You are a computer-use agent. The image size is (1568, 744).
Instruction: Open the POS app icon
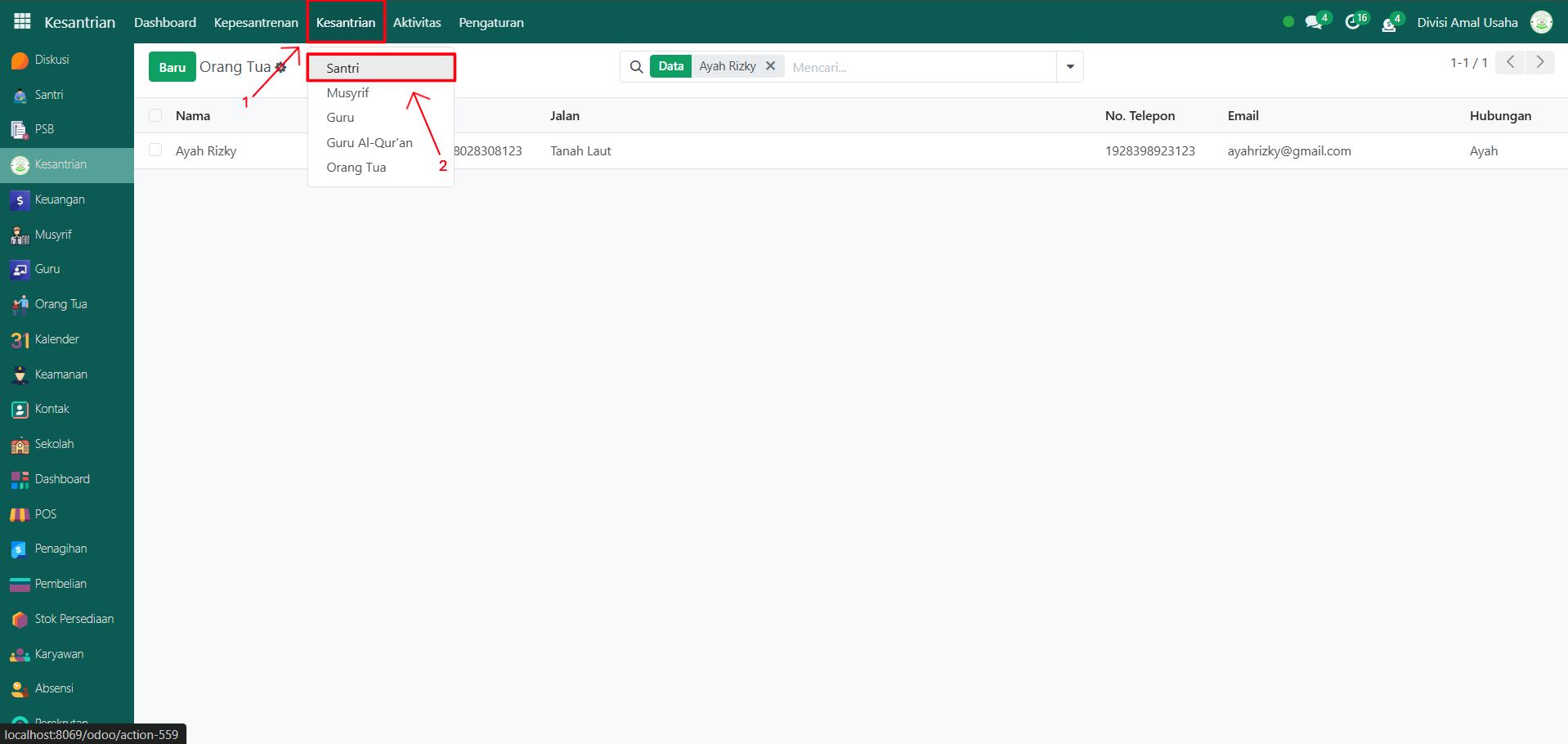click(20, 514)
